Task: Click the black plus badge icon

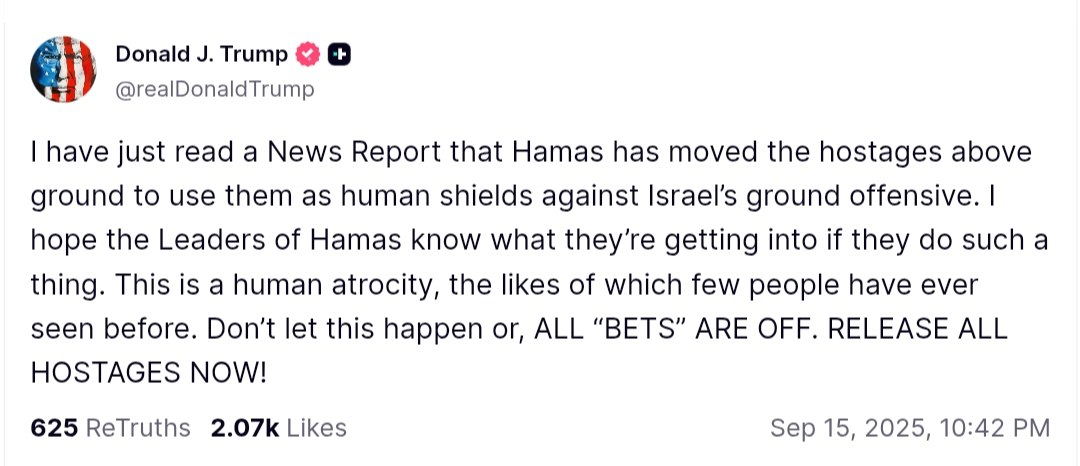Action: click(x=339, y=56)
